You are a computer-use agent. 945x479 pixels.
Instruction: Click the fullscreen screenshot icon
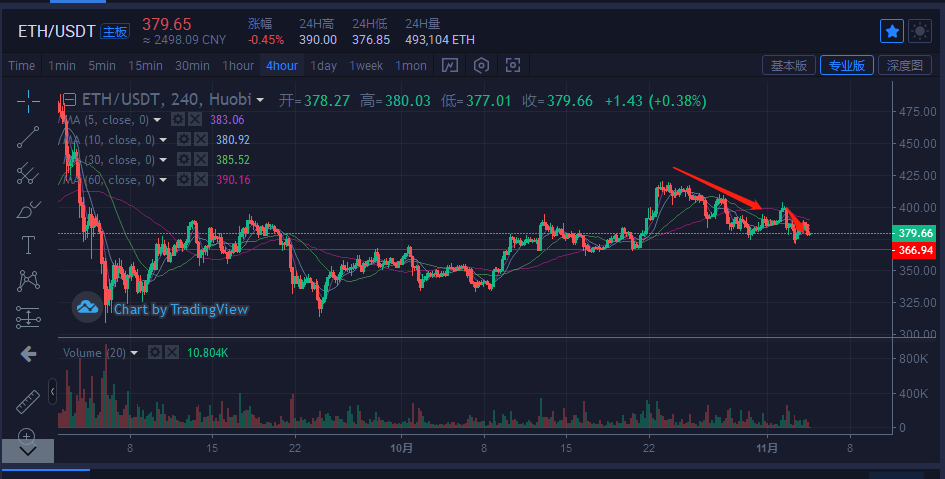[x=513, y=65]
